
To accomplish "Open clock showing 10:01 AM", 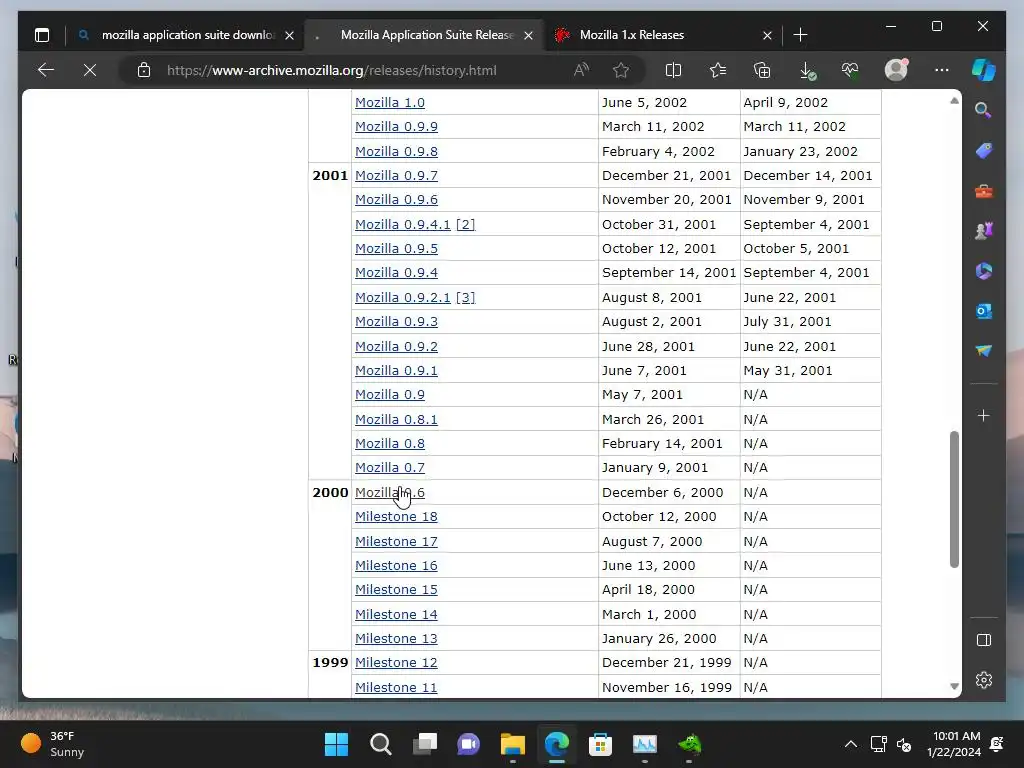I will pyautogui.click(x=954, y=744).
